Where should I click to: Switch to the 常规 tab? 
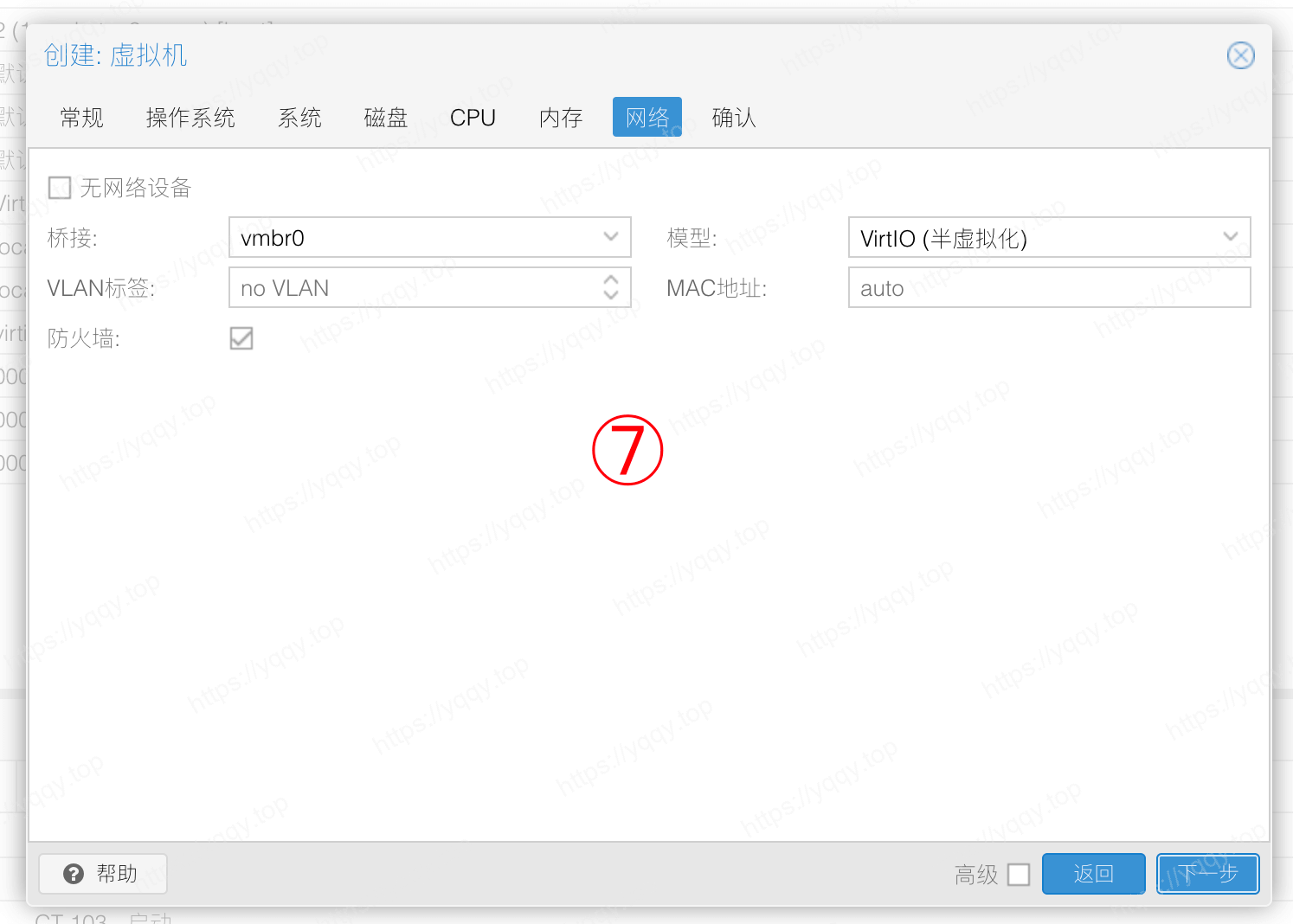[82, 118]
